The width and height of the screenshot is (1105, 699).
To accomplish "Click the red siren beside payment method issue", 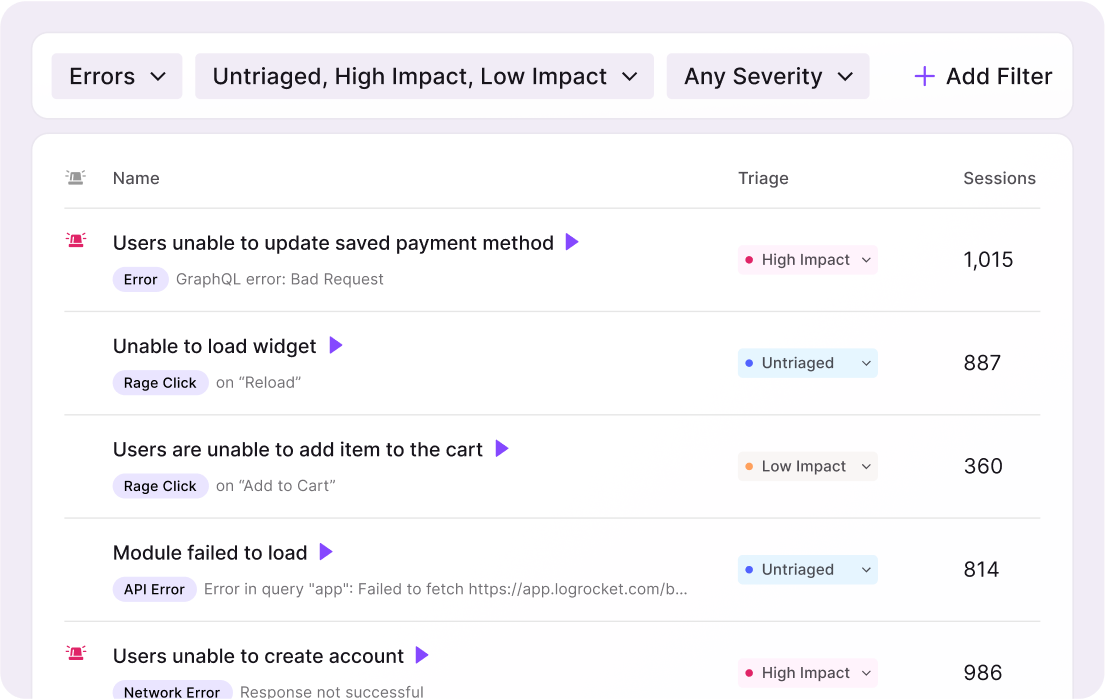I will [75, 240].
